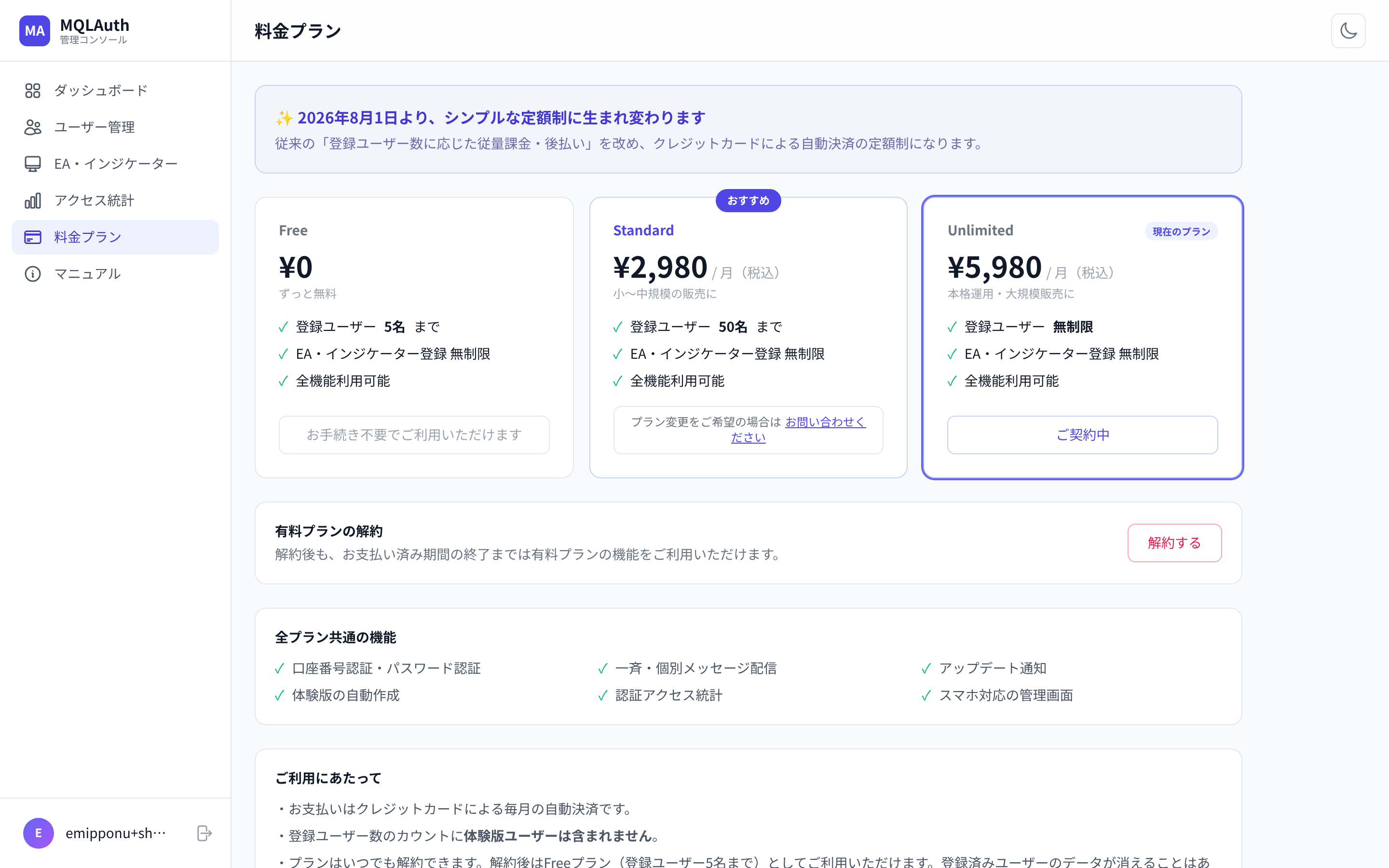Select 料金プラン in the sidebar
1389x868 pixels.
pyautogui.click(x=115, y=237)
